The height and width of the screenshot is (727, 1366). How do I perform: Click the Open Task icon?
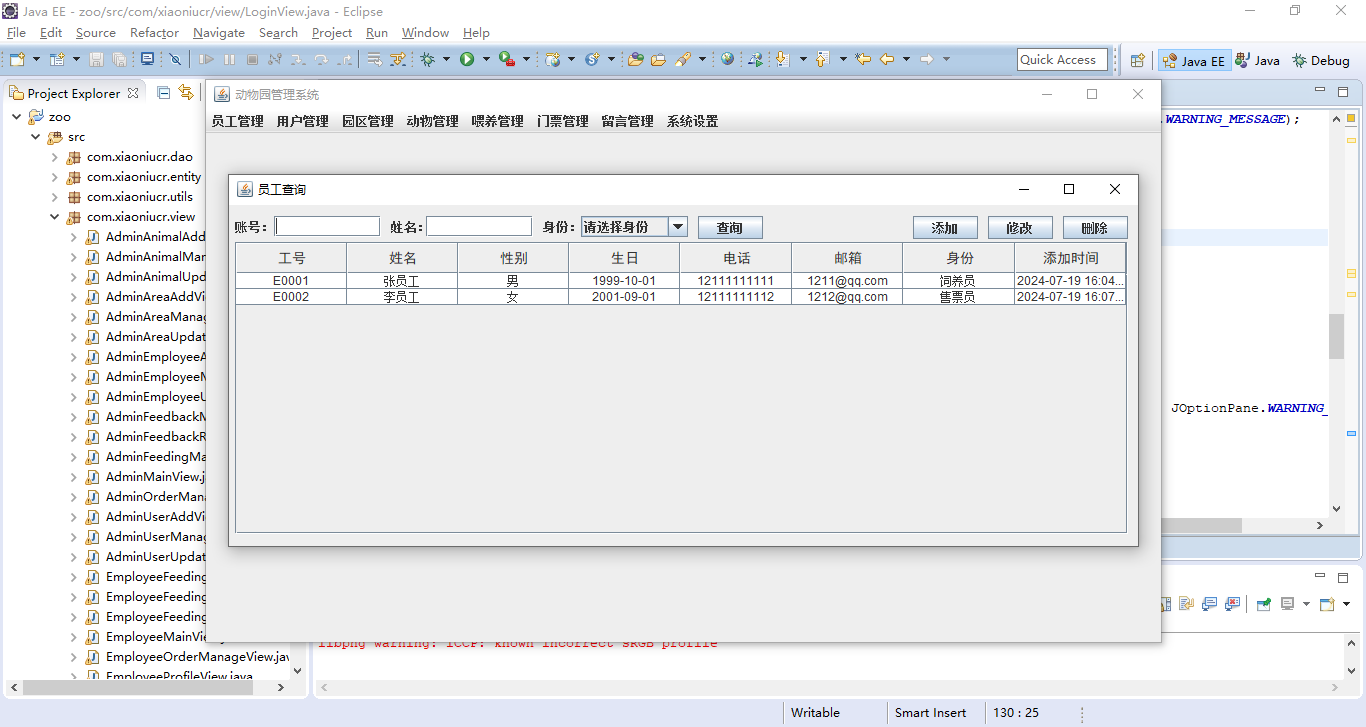(x=658, y=60)
